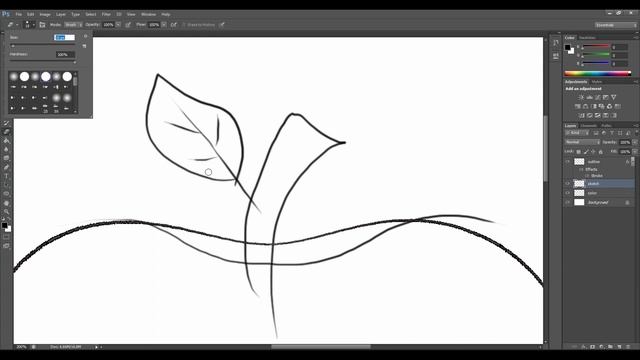This screenshot has width=640, height=360.
Task: Select the Pen tool
Action: pos(6,167)
